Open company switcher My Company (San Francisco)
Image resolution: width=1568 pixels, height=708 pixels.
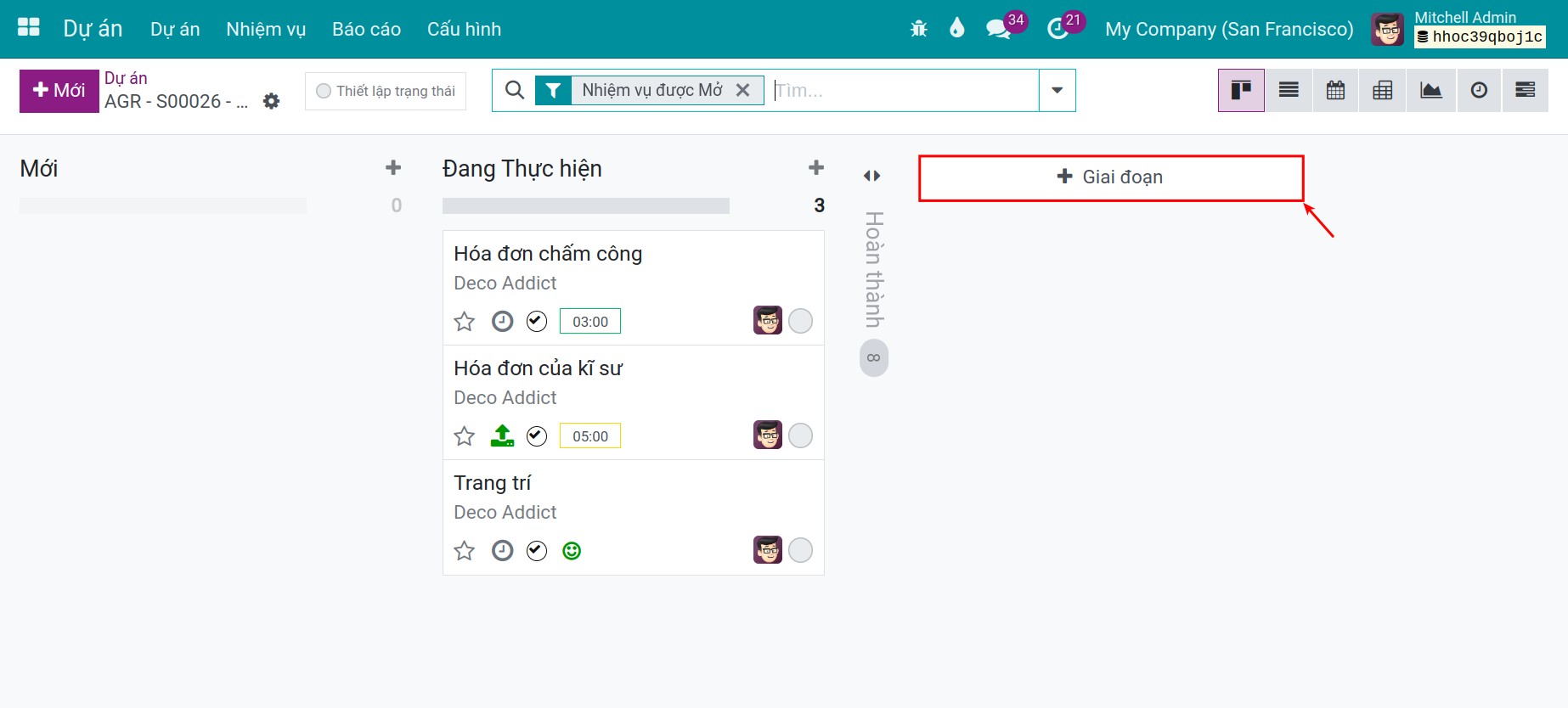tap(1229, 29)
